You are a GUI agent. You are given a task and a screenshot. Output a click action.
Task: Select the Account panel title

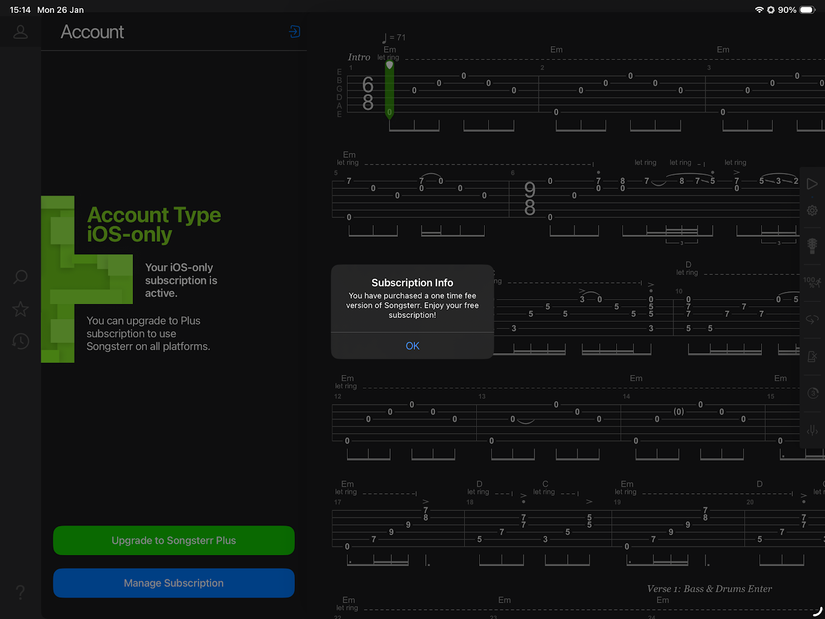92,32
